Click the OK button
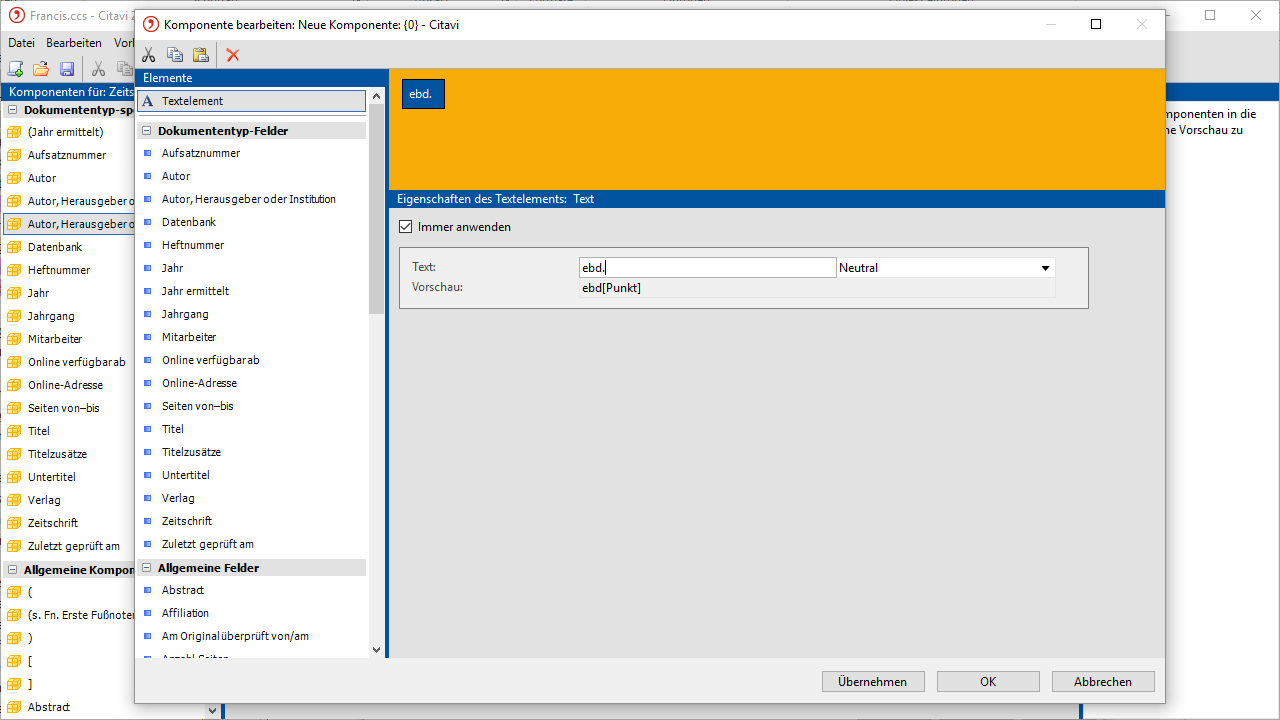 988,682
